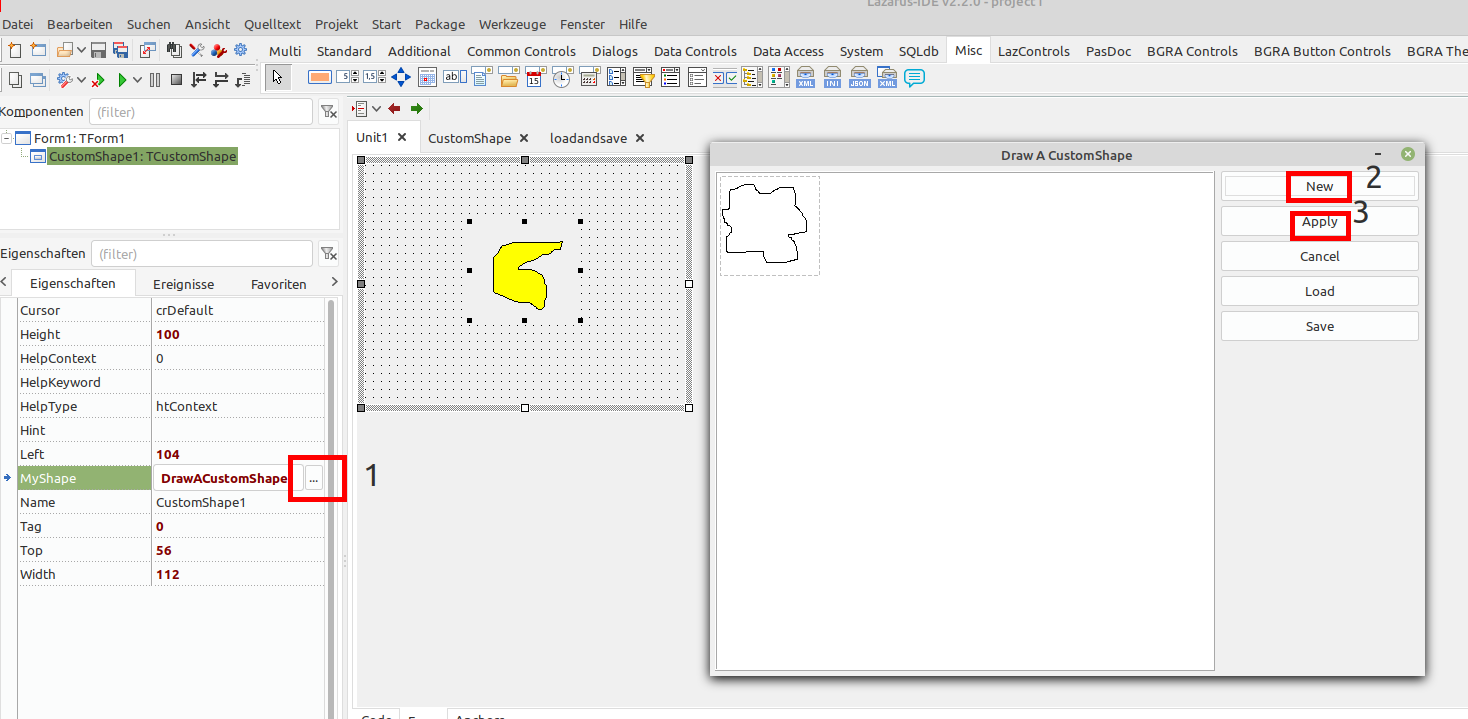Viewport: 1468px width, 719px height.
Task: Open the Datei menu
Action: [x=18, y=24]
